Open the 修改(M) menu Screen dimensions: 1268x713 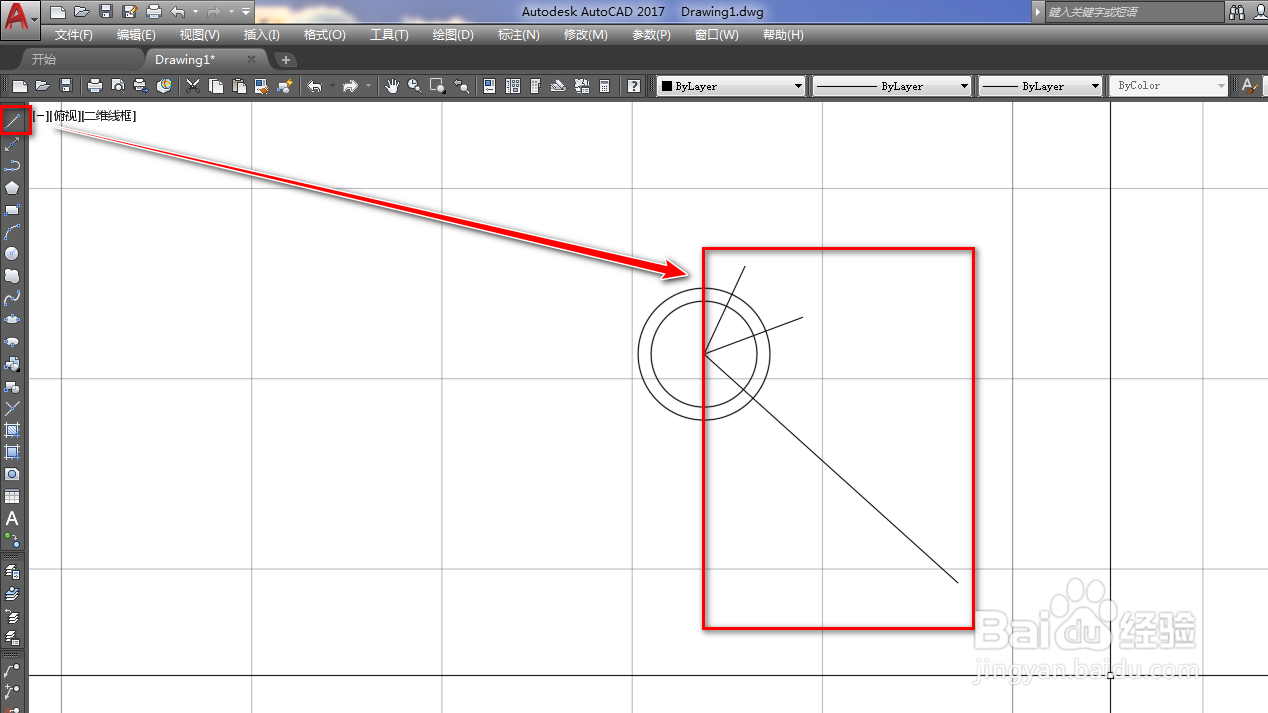point(586,35)
